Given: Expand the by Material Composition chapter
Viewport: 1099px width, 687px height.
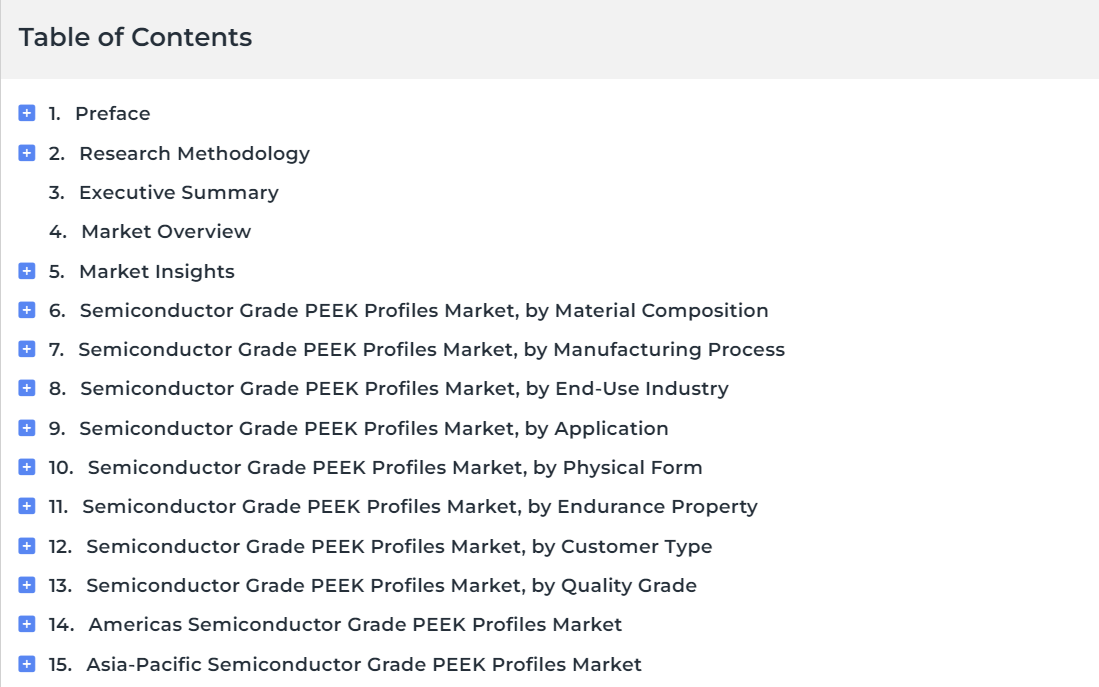Looking at the screenshot, I should [x=27, y=310].
